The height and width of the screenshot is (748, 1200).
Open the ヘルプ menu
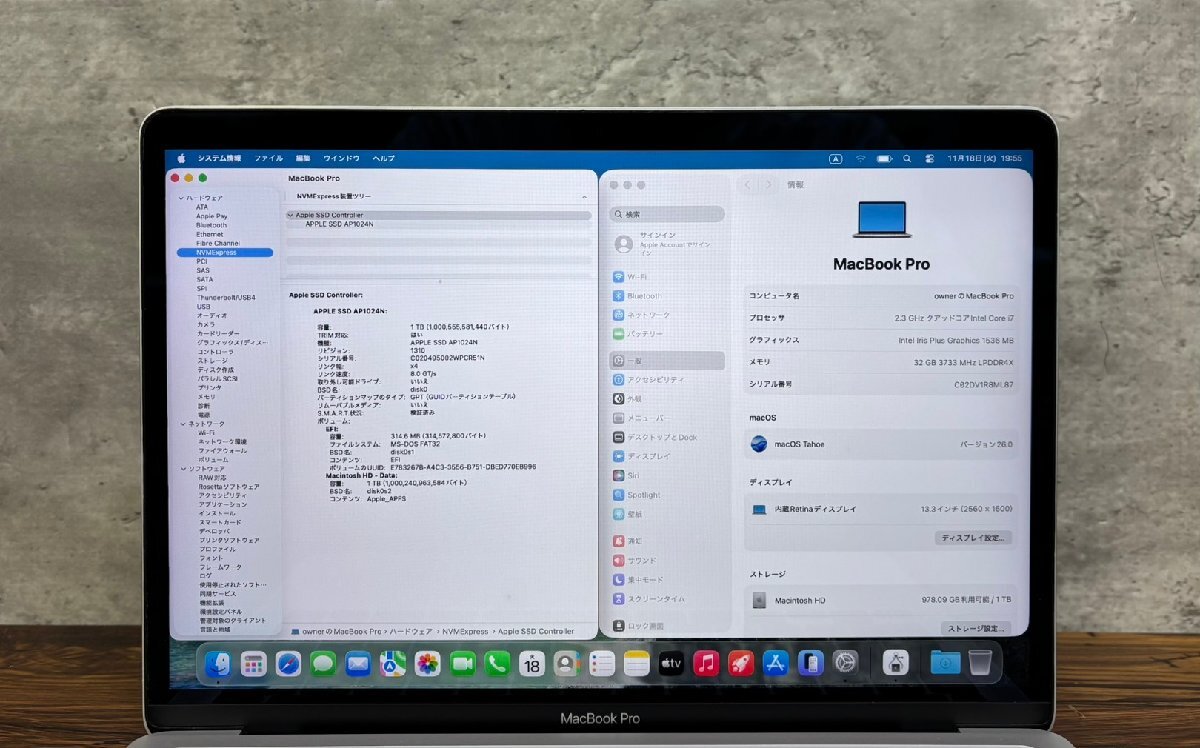coord(384,158)
